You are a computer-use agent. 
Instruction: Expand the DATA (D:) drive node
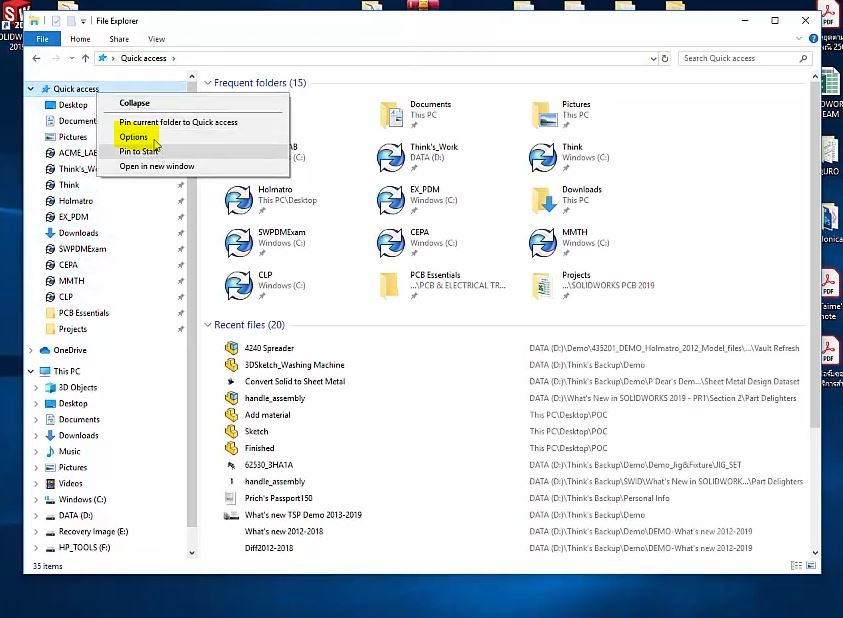[x=36, y=515]
